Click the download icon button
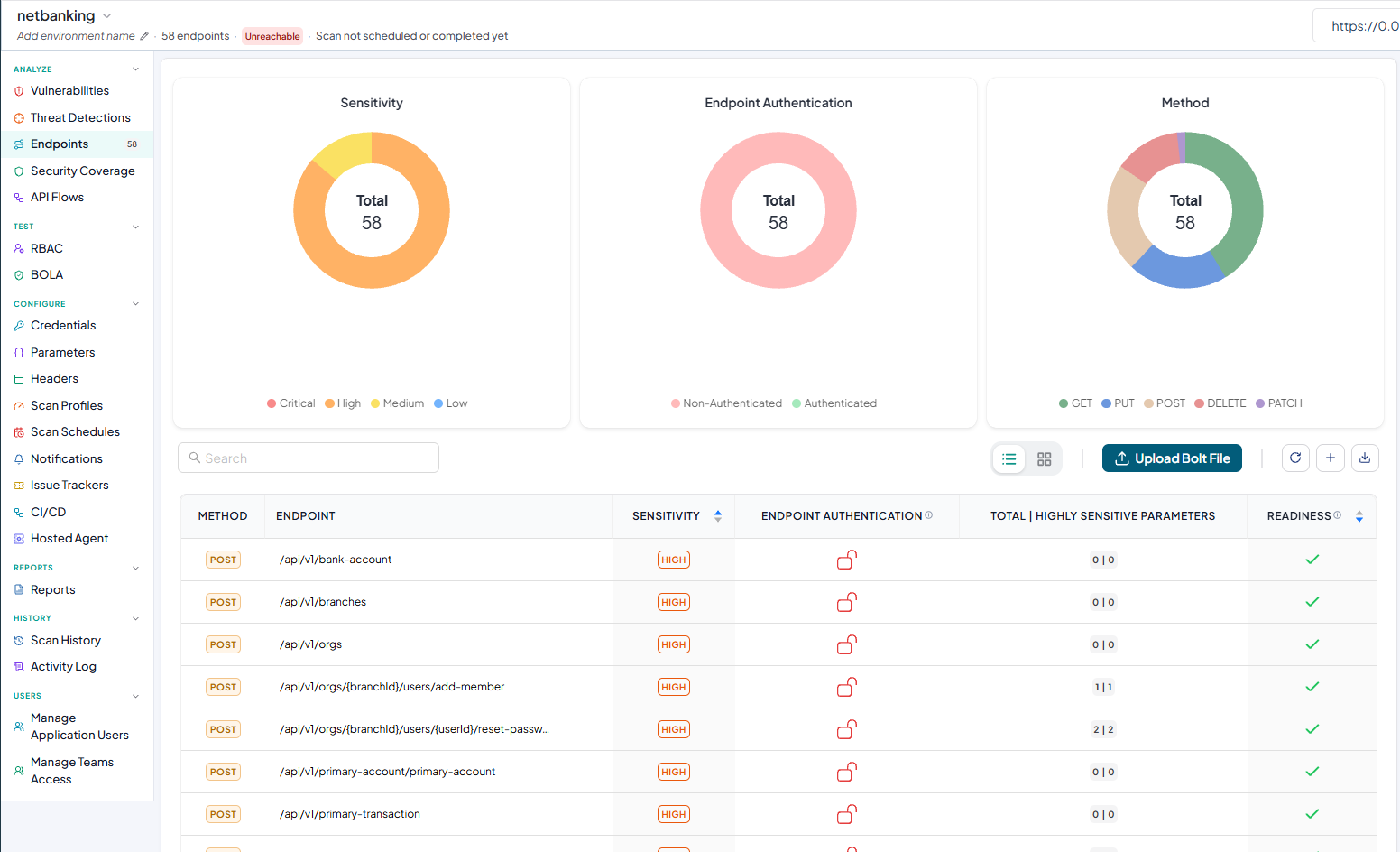This screenshot has height=852, width=1400. click(x=1365, y=458)
